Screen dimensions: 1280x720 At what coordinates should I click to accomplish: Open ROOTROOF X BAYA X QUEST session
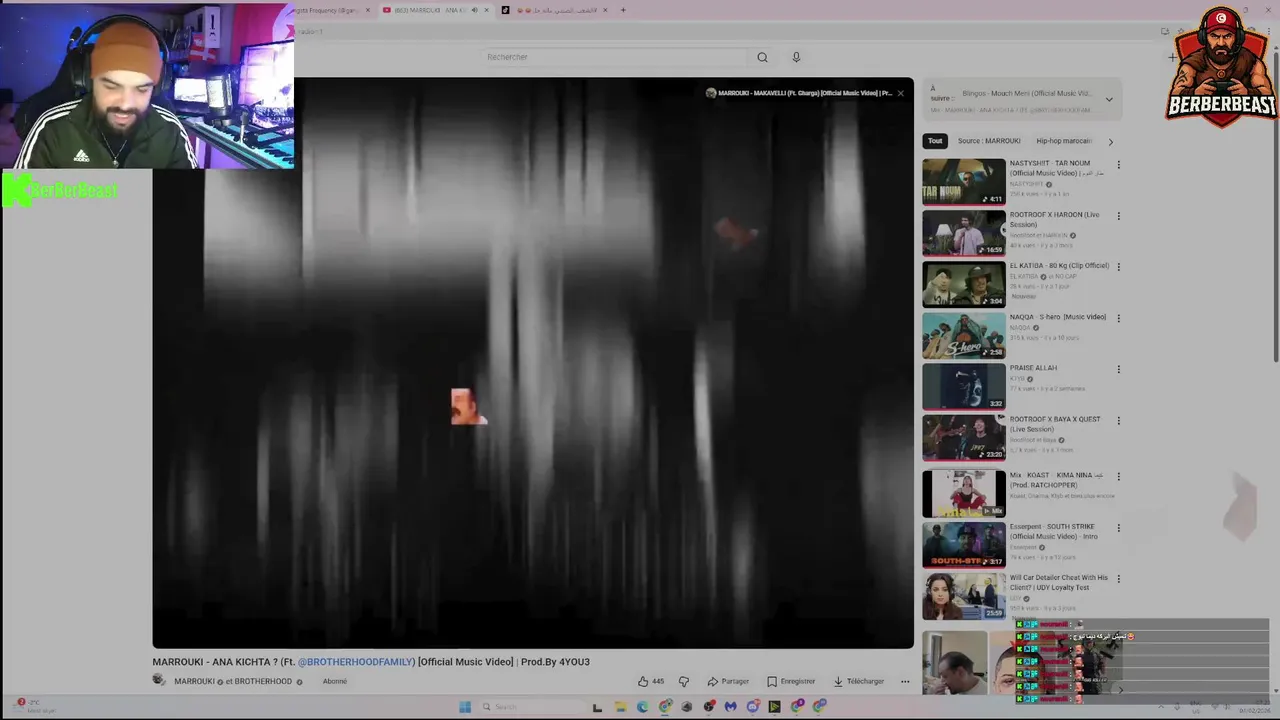pos(964,438)
